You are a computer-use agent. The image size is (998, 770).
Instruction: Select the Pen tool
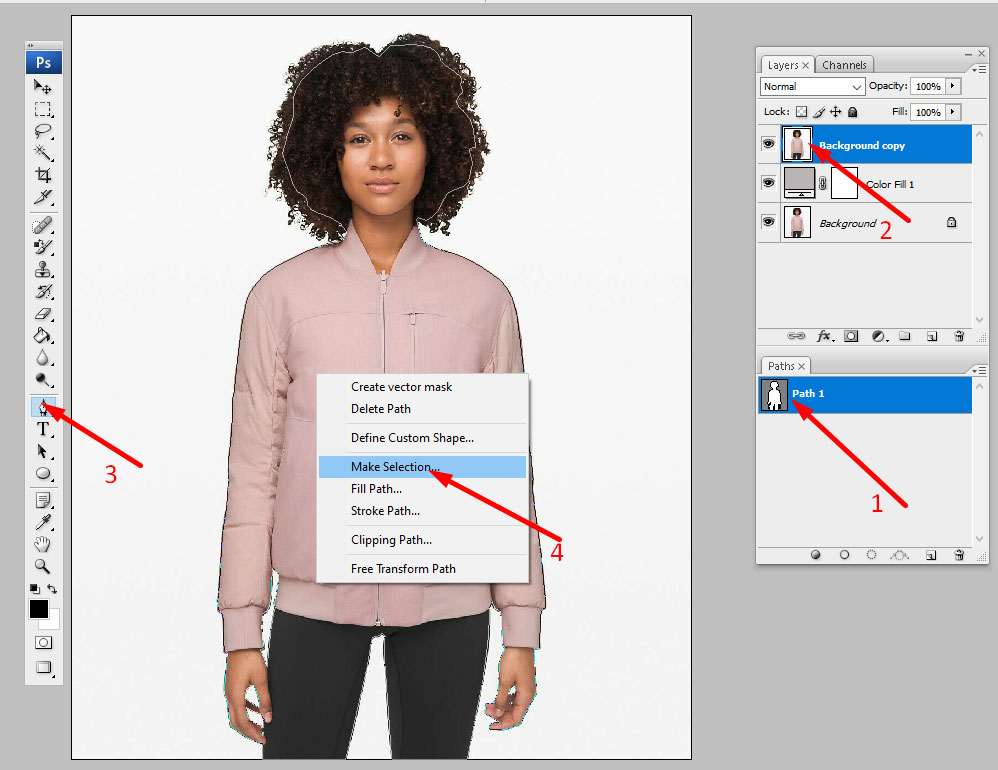coord(43,407)
